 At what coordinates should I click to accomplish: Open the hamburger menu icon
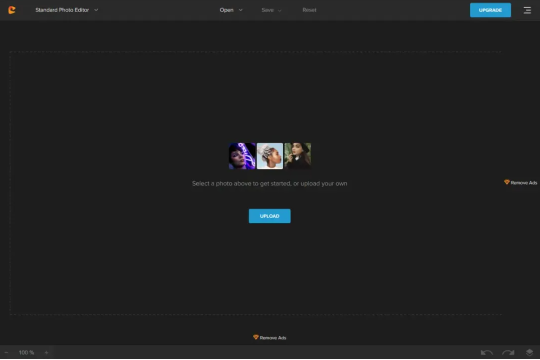click(527, 10)
